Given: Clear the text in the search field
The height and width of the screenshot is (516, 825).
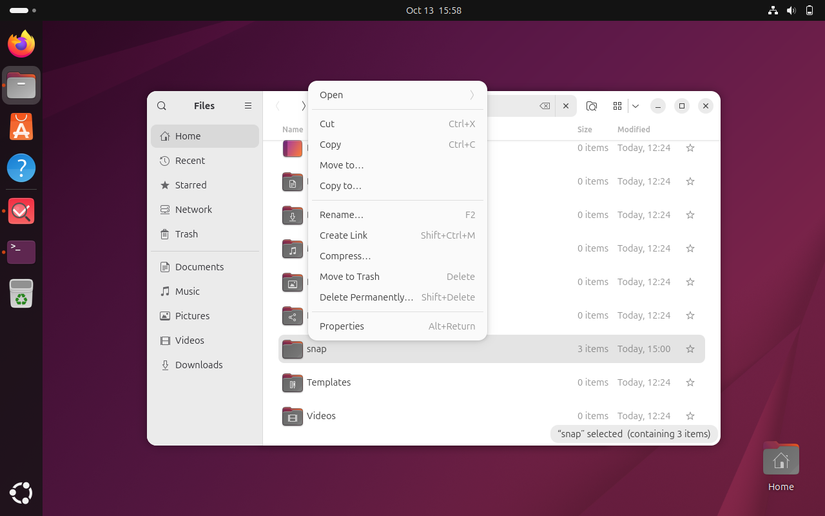Looking at the screenshot, I should 544,106.
